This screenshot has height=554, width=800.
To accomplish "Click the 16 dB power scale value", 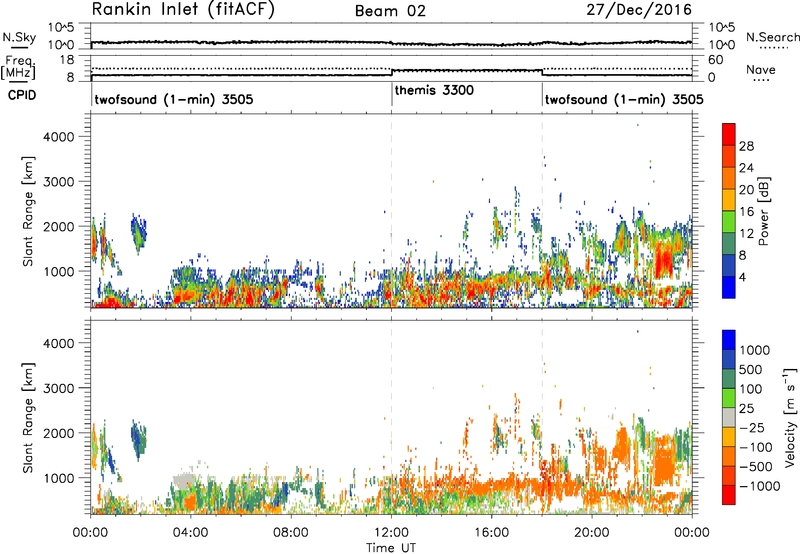I will (746, 212).
